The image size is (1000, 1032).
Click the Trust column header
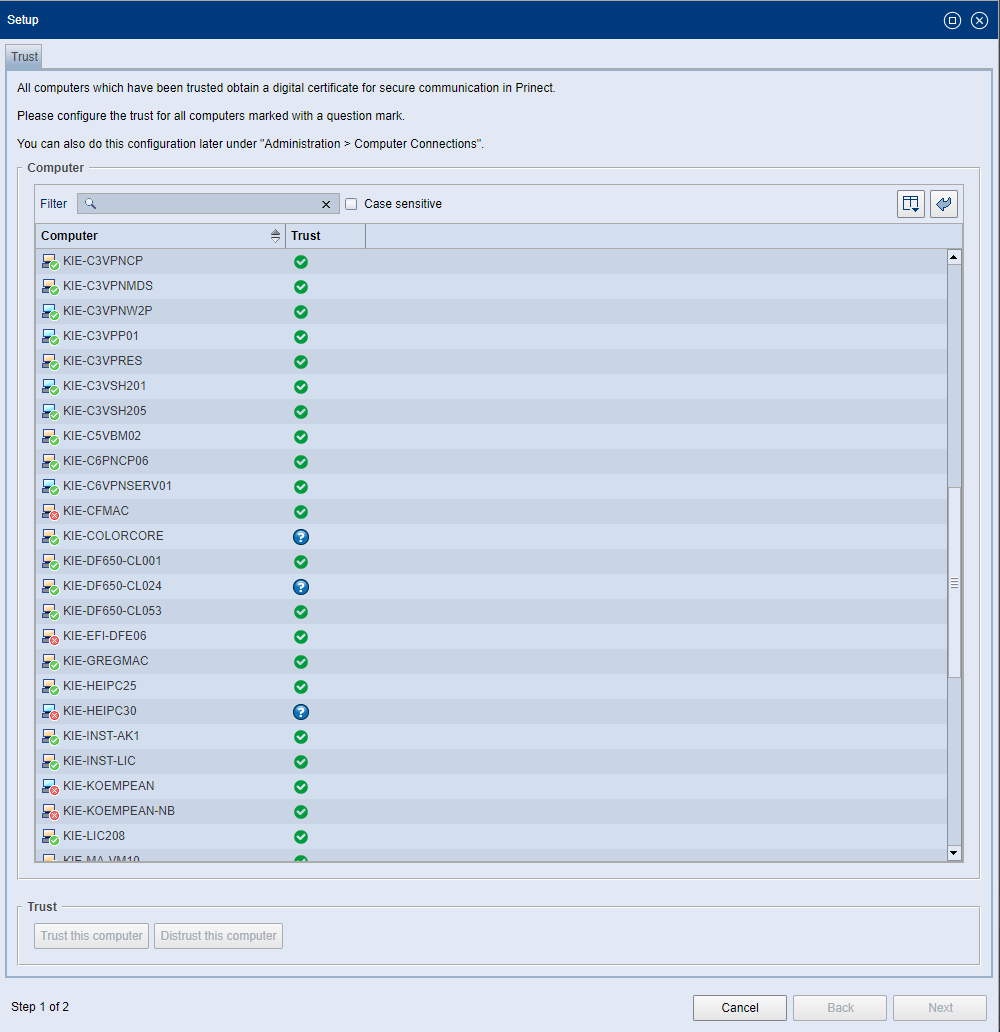[x=324, y=236]
